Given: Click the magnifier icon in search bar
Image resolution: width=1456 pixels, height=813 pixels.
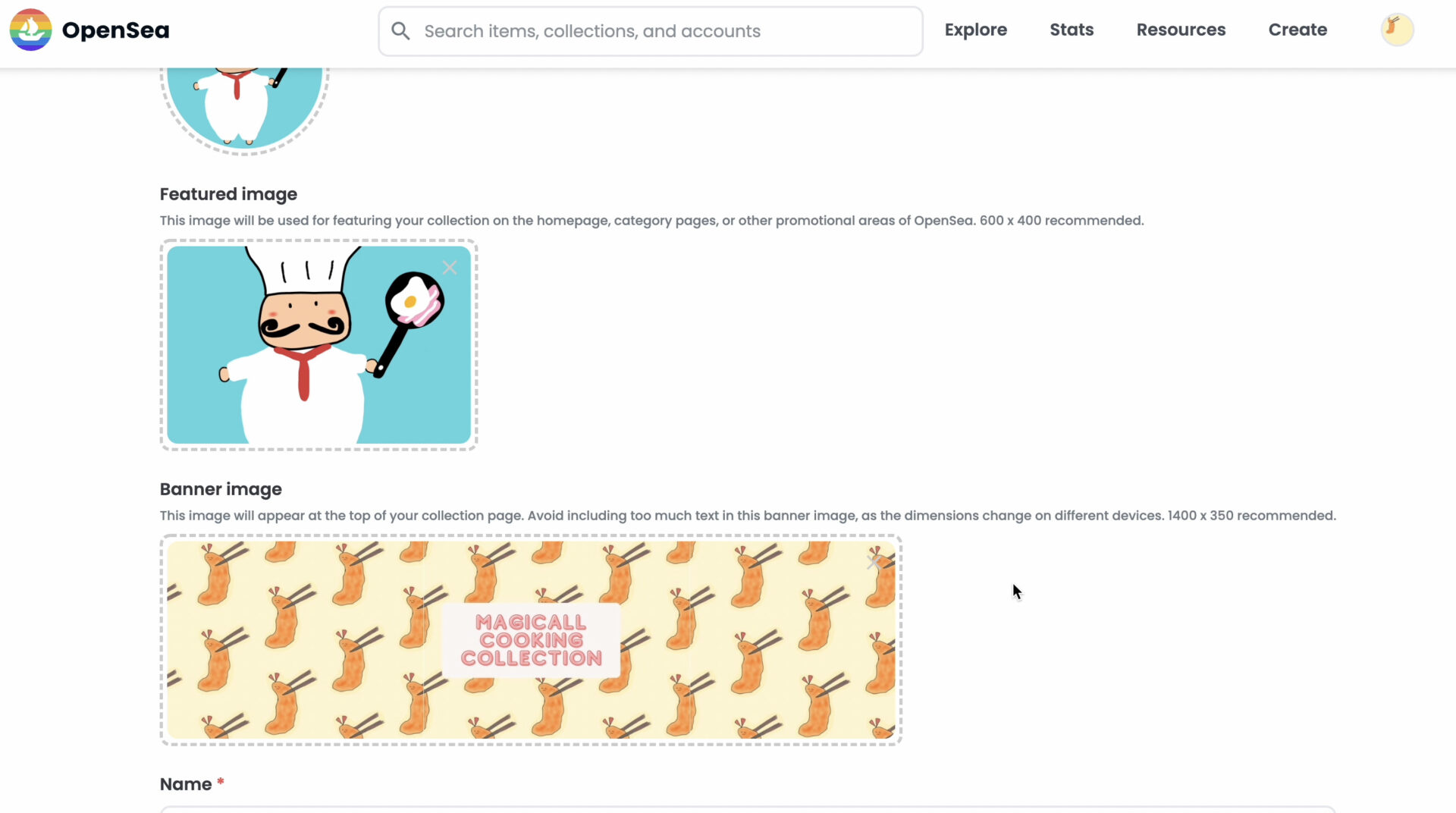Looking at the screenshot, I should click(x=400, y=31).
